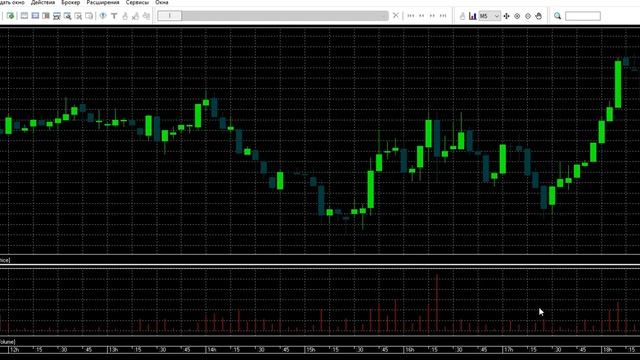Image resolution: width=640 pixels, height=360 pixels.
Task: Step back with the << navigation button
Action: coord(422,16)
